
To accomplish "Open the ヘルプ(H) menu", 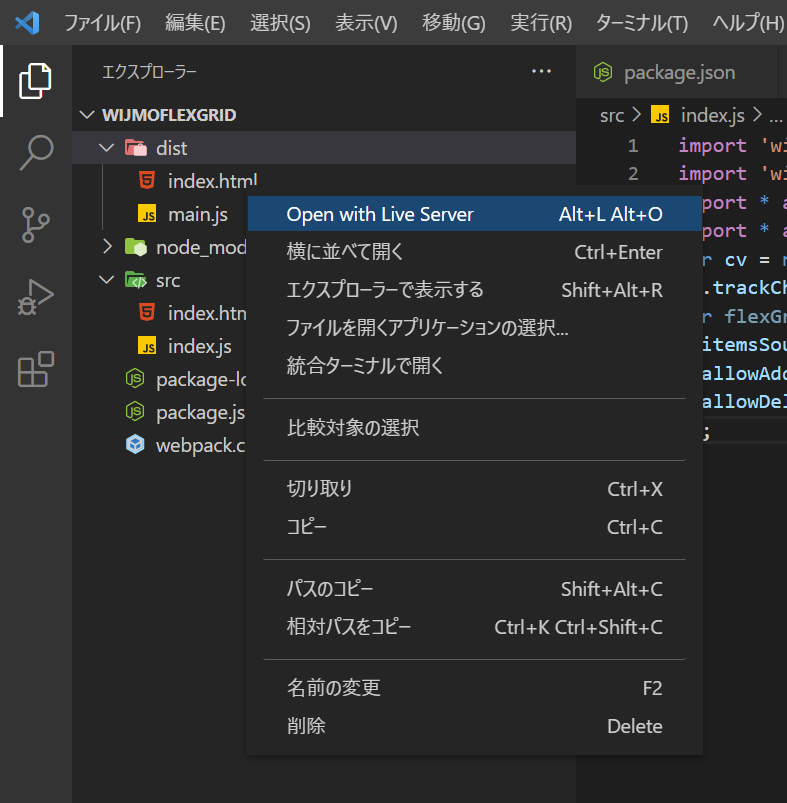I will point(748,23).
